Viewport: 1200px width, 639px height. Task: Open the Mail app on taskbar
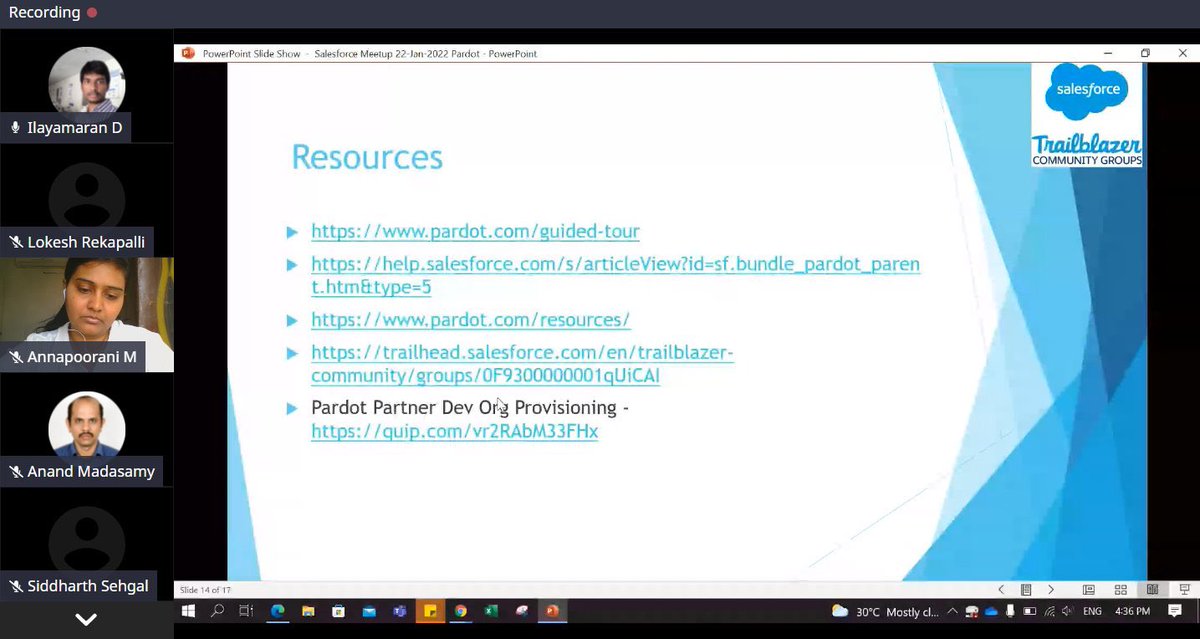click(369, 611)
